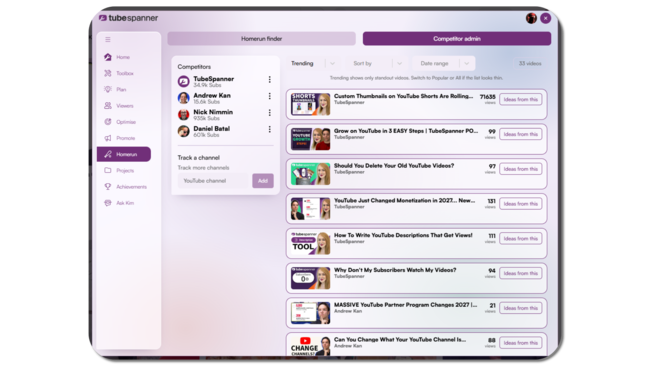Open options menu for Daniel Batal
Screen dimensions: 650x366
[269, 129]
